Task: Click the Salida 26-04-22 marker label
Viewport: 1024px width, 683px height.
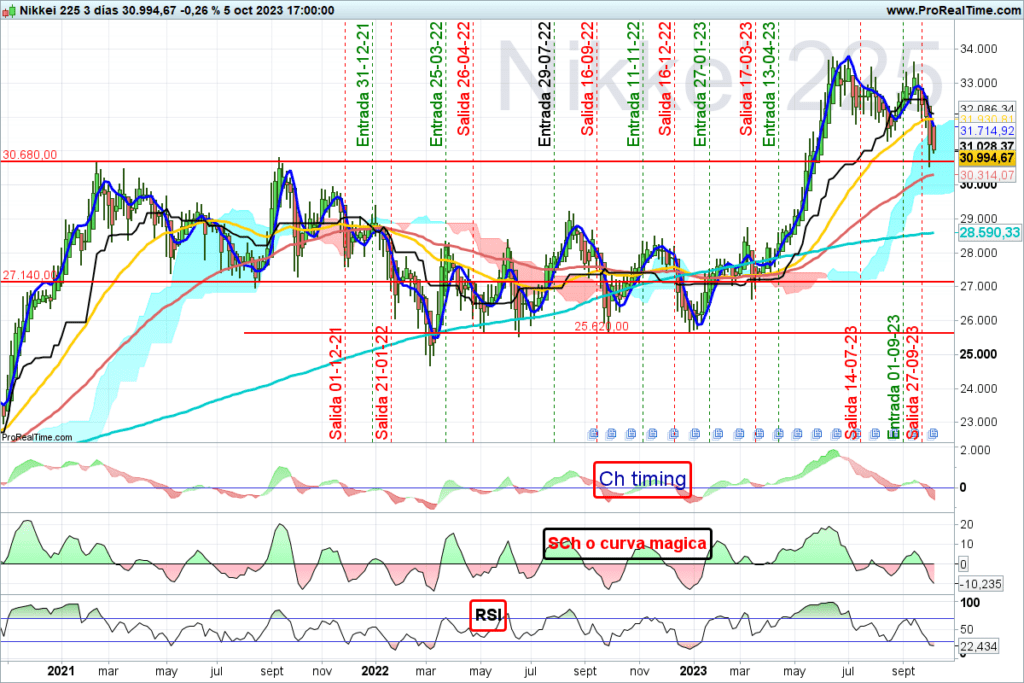Action: click(x=464, y=79)
